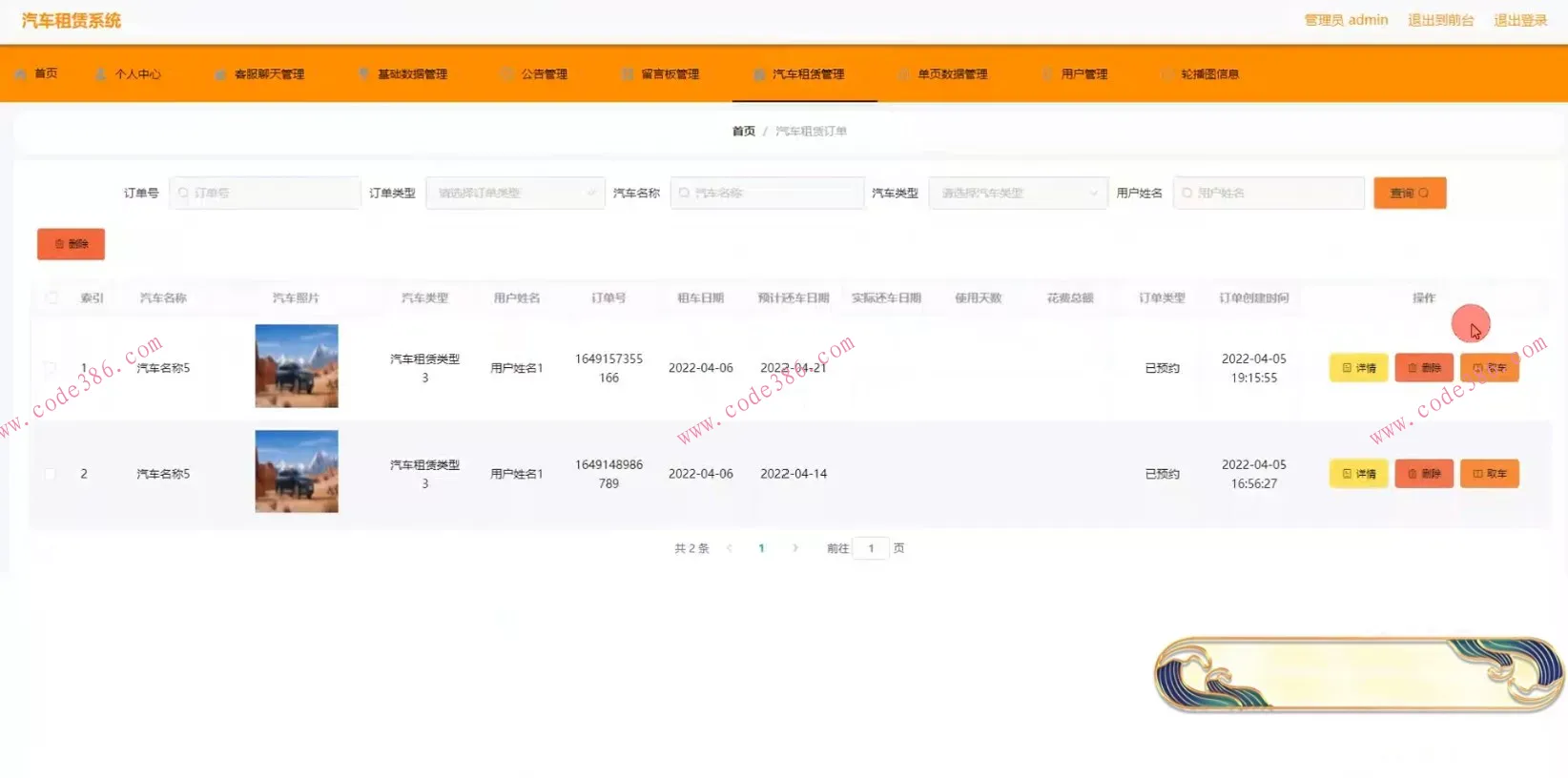Click the icon beside 基础数据管理

tap(364, 74)
